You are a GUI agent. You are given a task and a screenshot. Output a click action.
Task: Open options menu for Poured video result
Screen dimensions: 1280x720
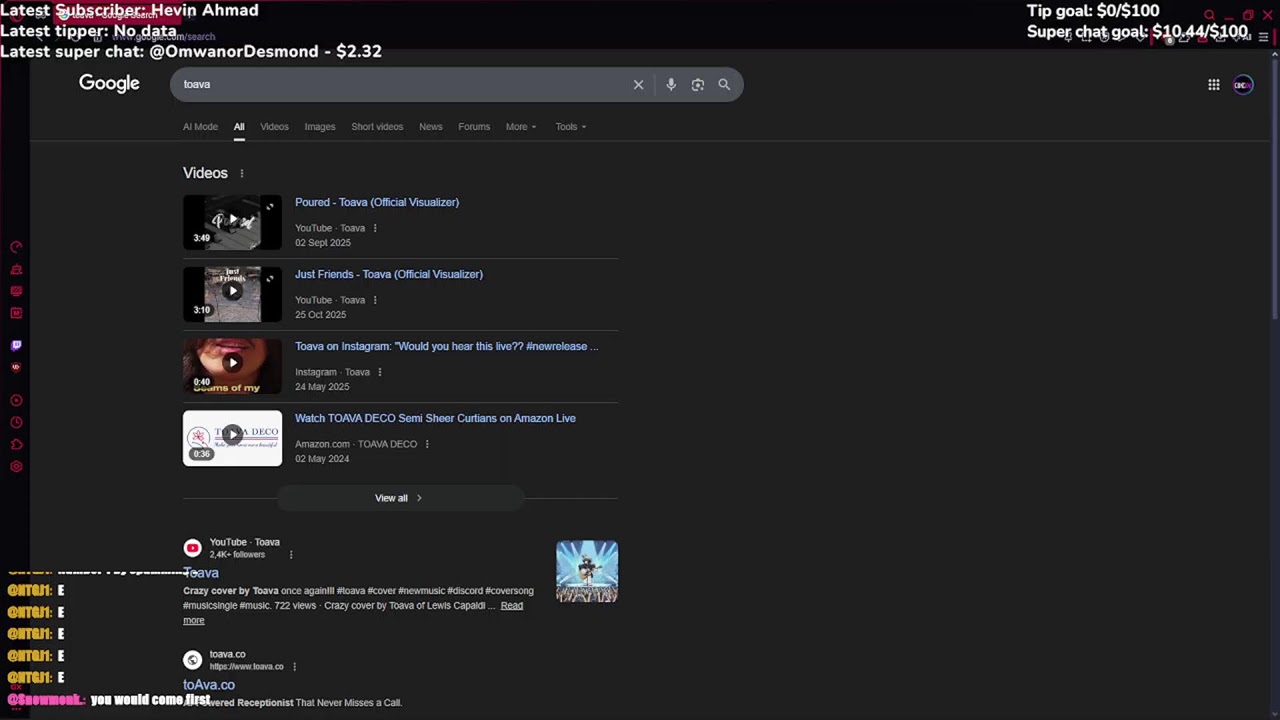[375, 228]
